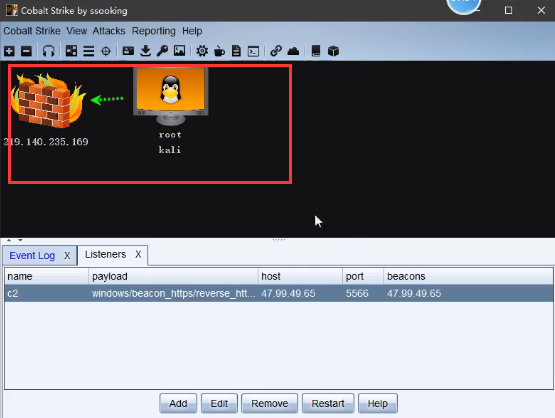Image resolution: width=555 pixels, height=418 pixels.
Task: Switch to the session table list icon
Action: 88,51
